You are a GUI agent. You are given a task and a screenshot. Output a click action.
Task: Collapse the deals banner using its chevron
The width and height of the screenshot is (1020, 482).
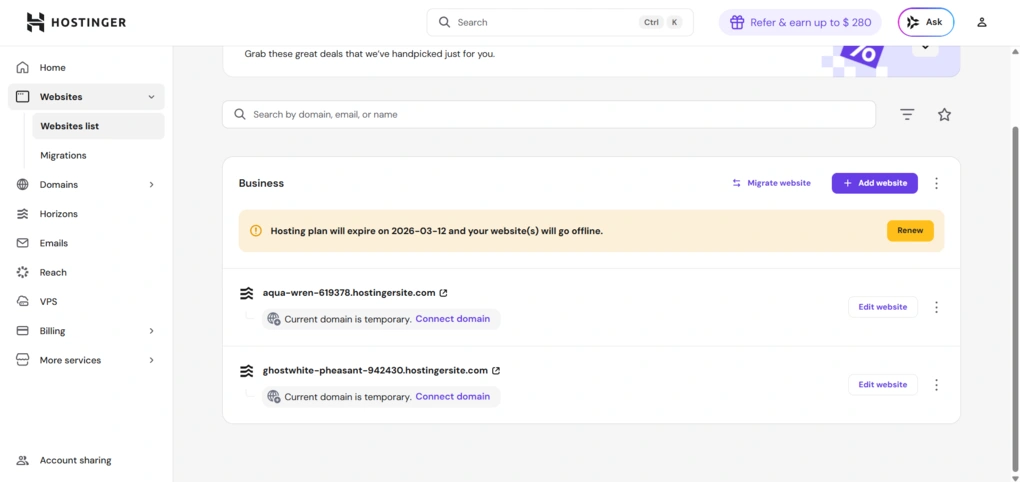[925, 47]
